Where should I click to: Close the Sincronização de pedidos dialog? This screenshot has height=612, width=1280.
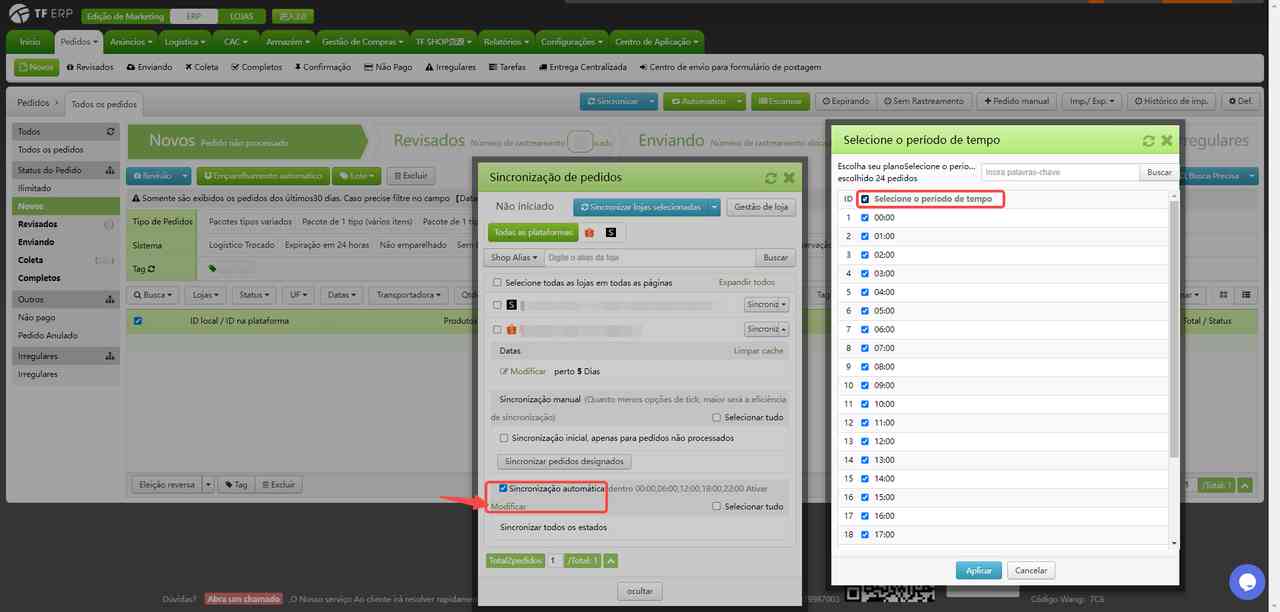point(789,178)
